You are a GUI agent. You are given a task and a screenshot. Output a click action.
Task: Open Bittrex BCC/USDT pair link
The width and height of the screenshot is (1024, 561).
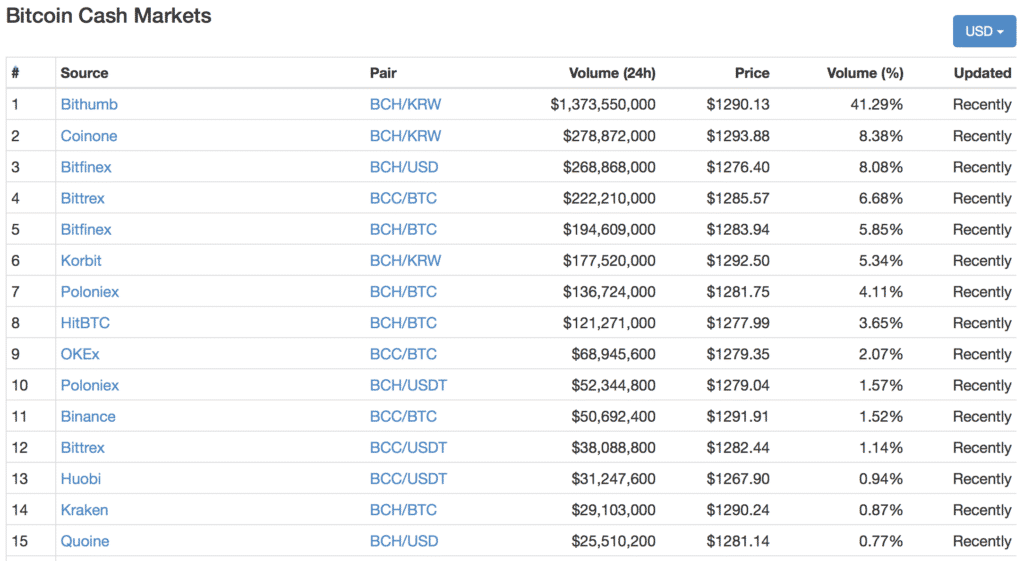408,448
